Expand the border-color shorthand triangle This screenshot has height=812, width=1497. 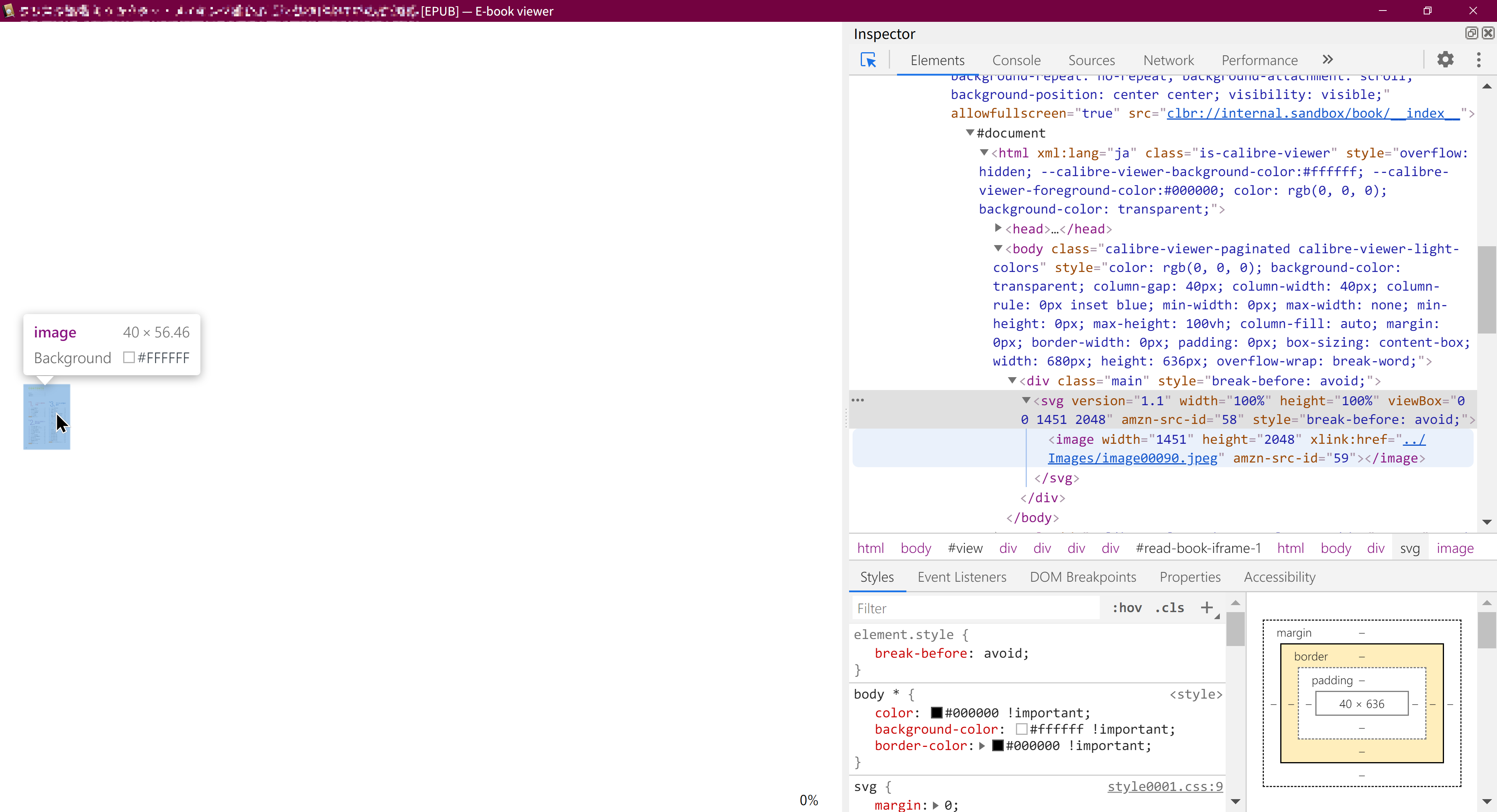982,745
